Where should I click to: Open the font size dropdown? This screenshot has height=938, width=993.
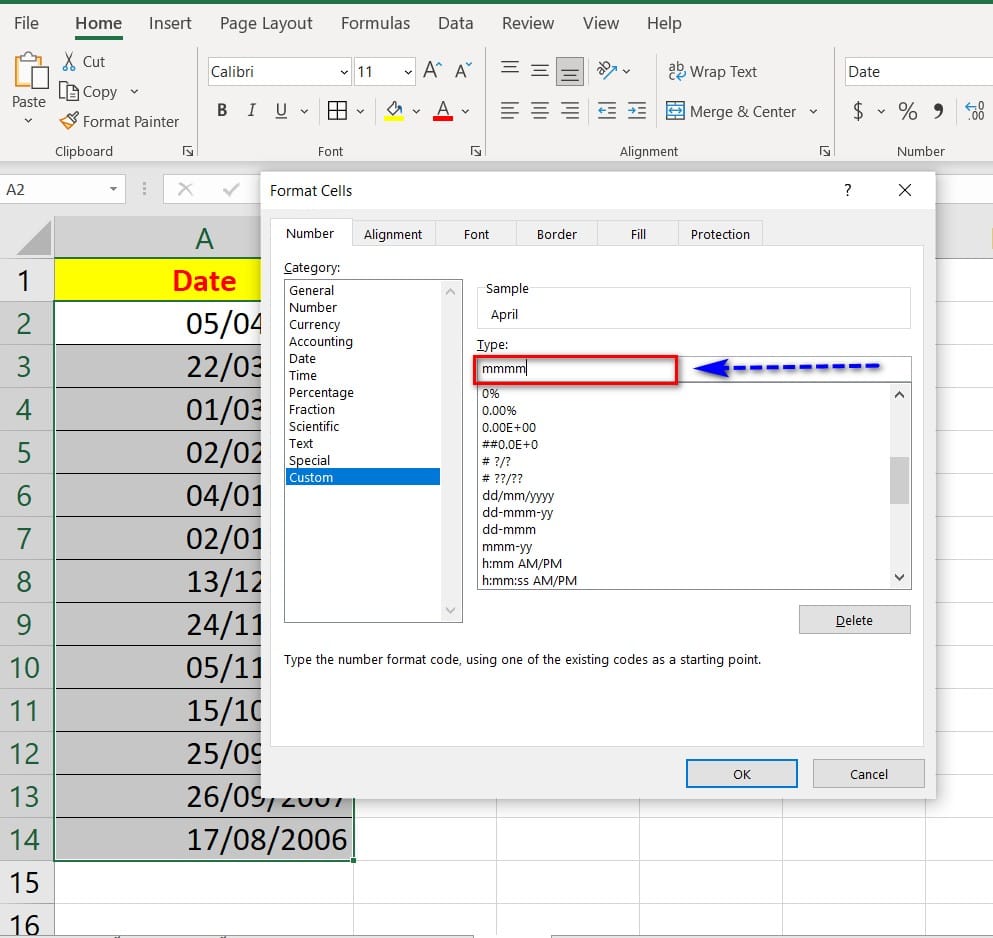408,72
